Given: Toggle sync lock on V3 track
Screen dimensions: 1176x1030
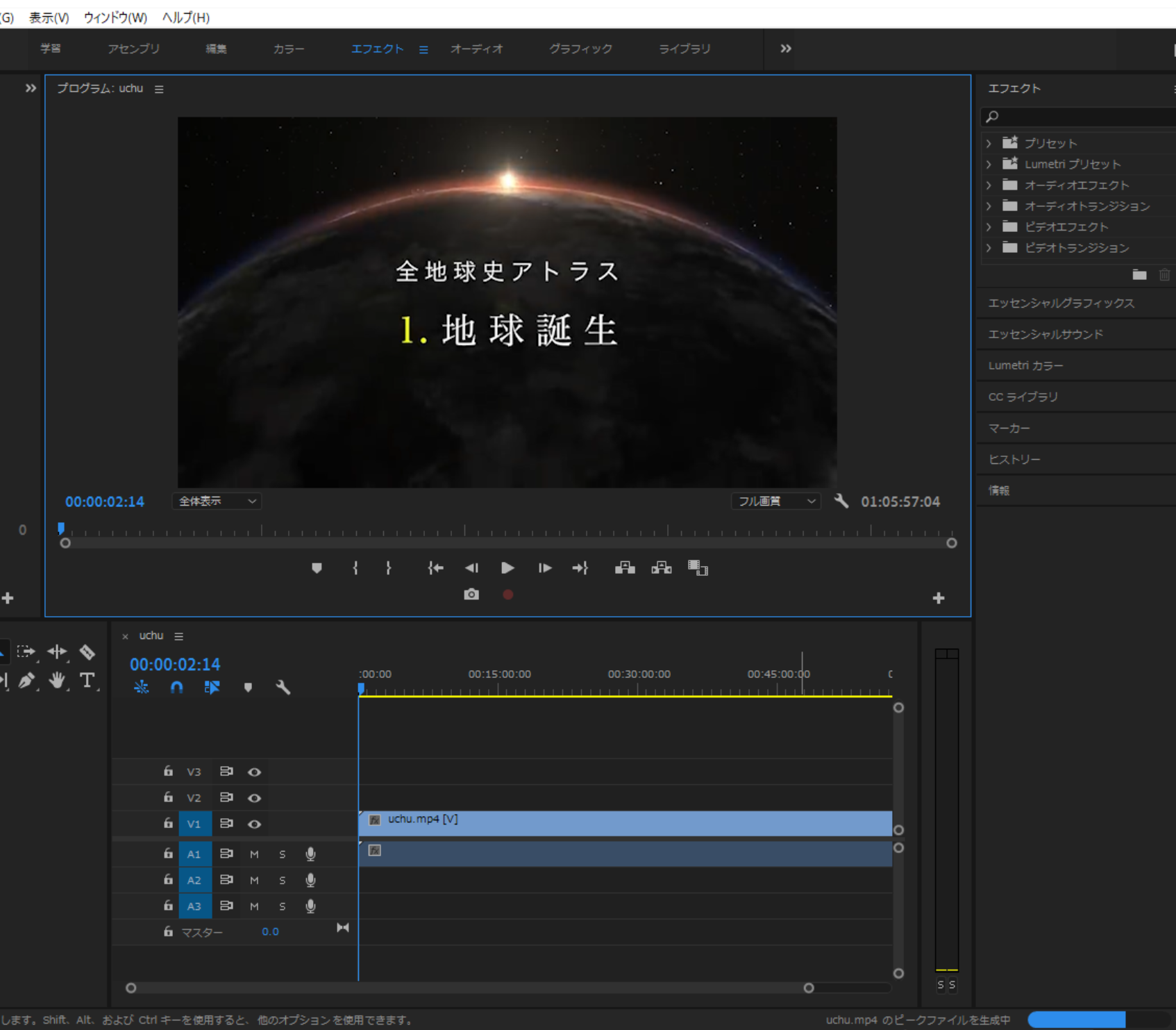Looking at the screenshot, I should coord(226,771).
